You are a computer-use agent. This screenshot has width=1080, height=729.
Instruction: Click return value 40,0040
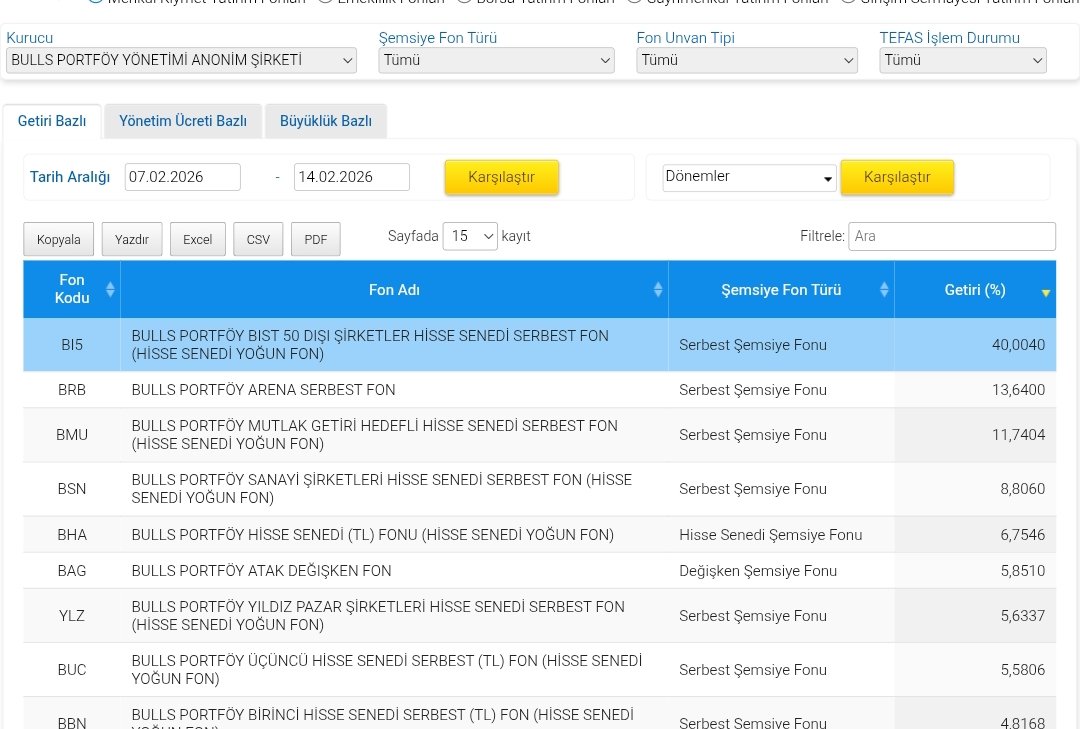click(x=1018, y=345)
